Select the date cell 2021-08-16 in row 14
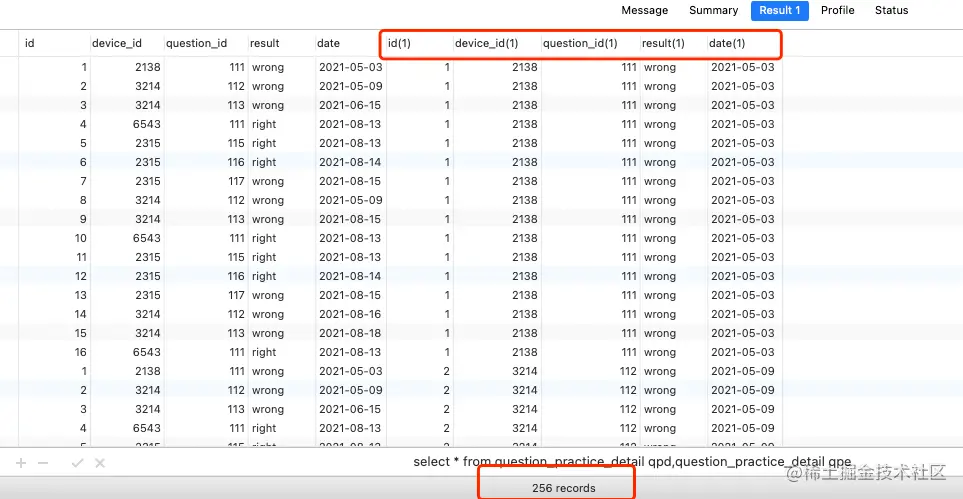 351,314
